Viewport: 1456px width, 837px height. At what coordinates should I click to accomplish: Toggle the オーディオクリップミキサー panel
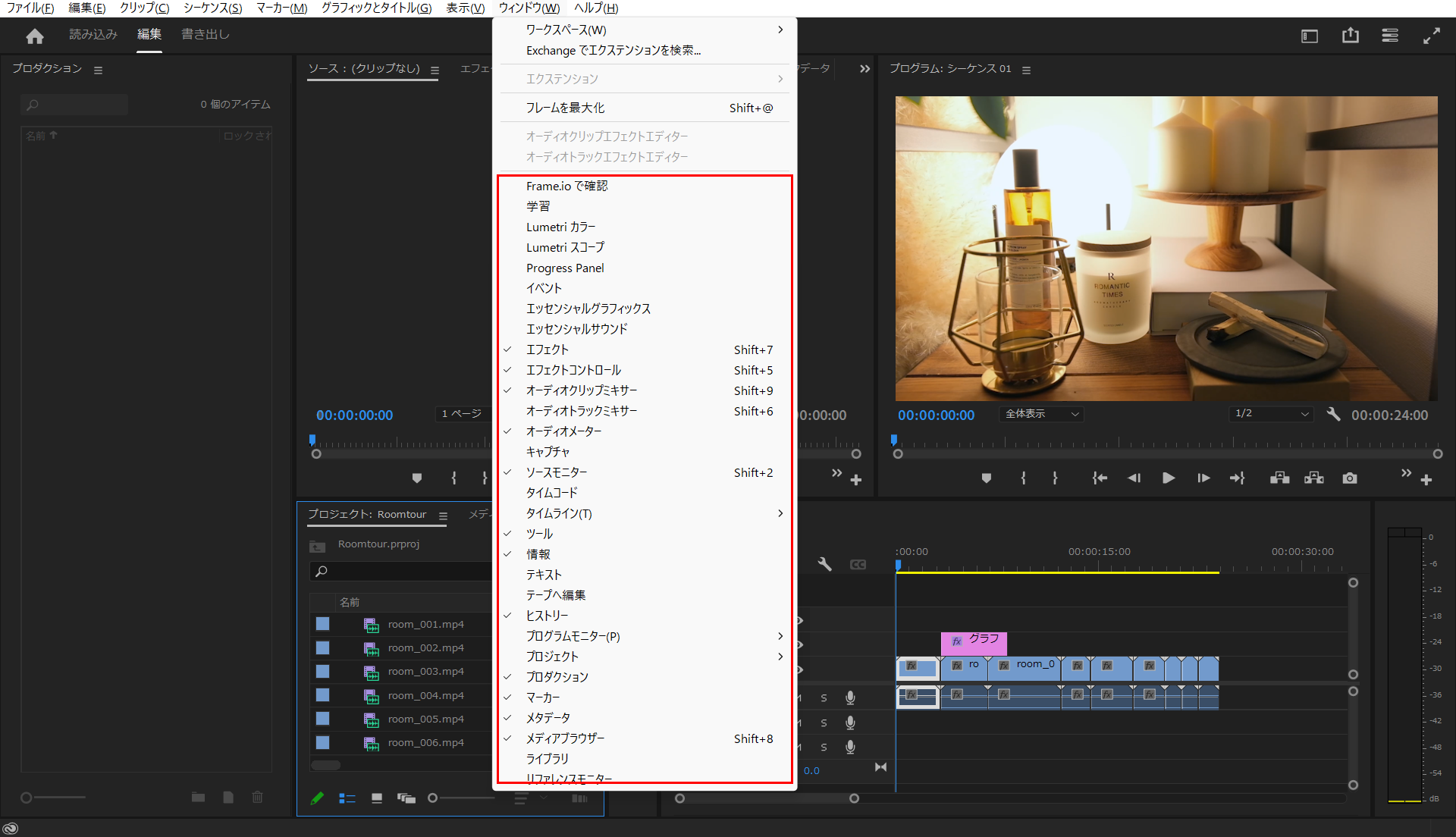tap(645, 390)
